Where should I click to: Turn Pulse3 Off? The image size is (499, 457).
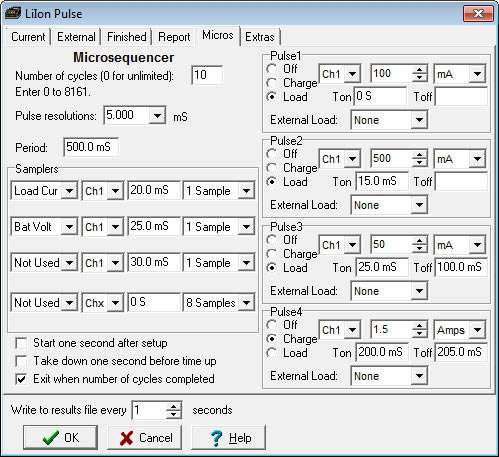272,240
